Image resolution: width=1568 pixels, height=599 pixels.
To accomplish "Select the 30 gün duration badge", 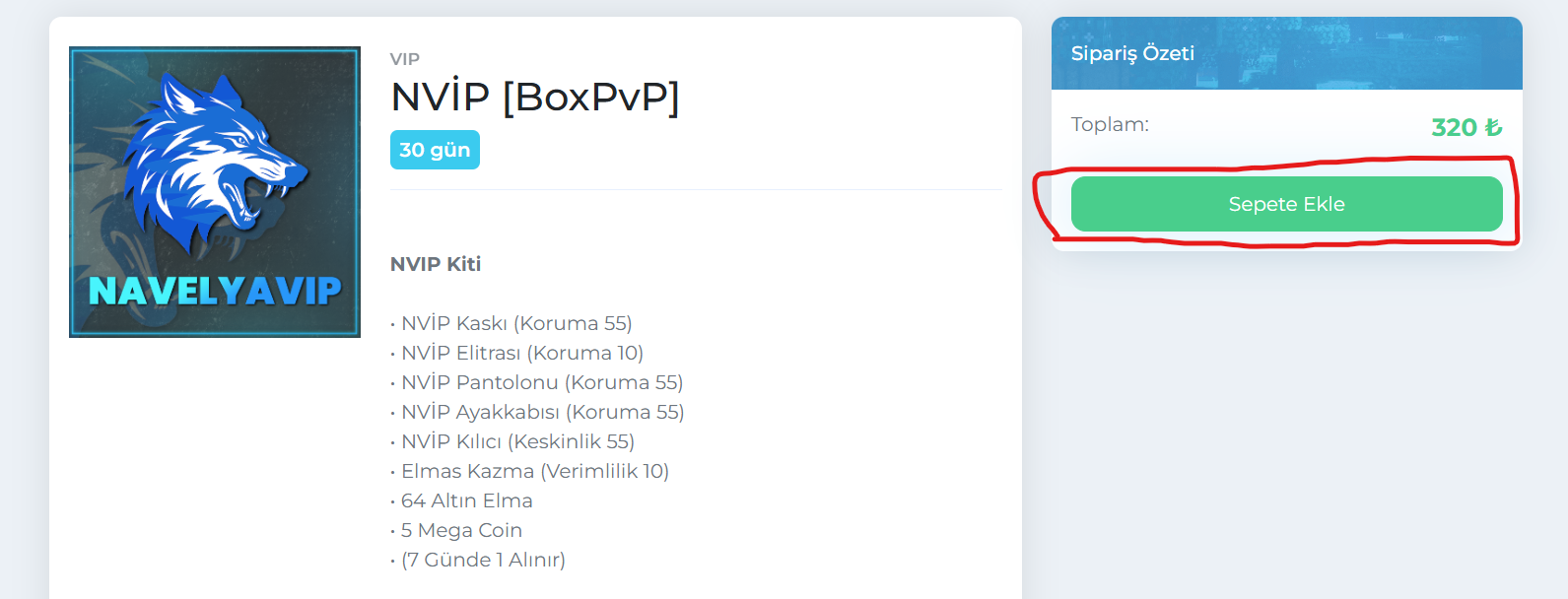I will [x=435, y=150].
